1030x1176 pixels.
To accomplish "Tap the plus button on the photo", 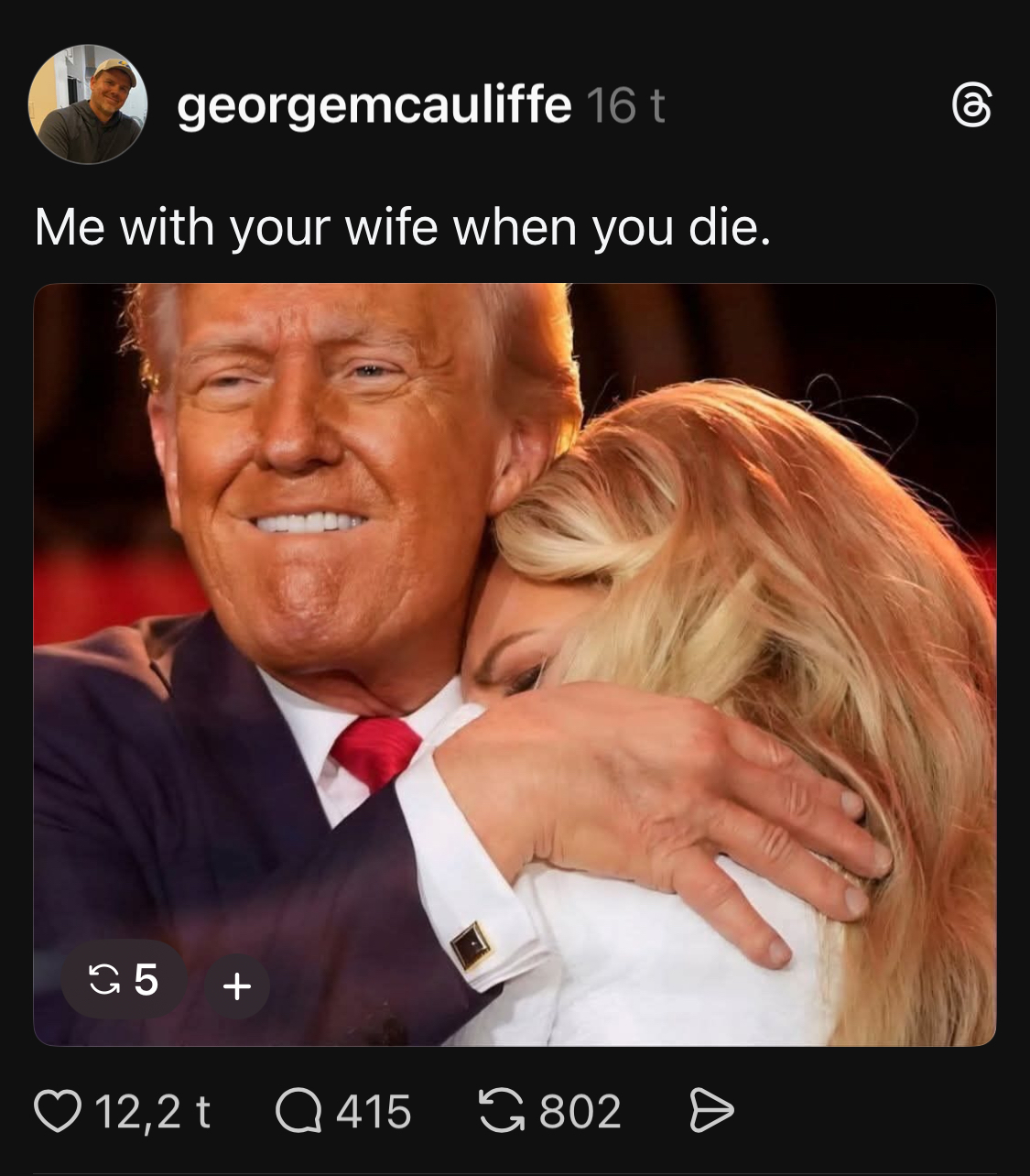I will point(237,986).
